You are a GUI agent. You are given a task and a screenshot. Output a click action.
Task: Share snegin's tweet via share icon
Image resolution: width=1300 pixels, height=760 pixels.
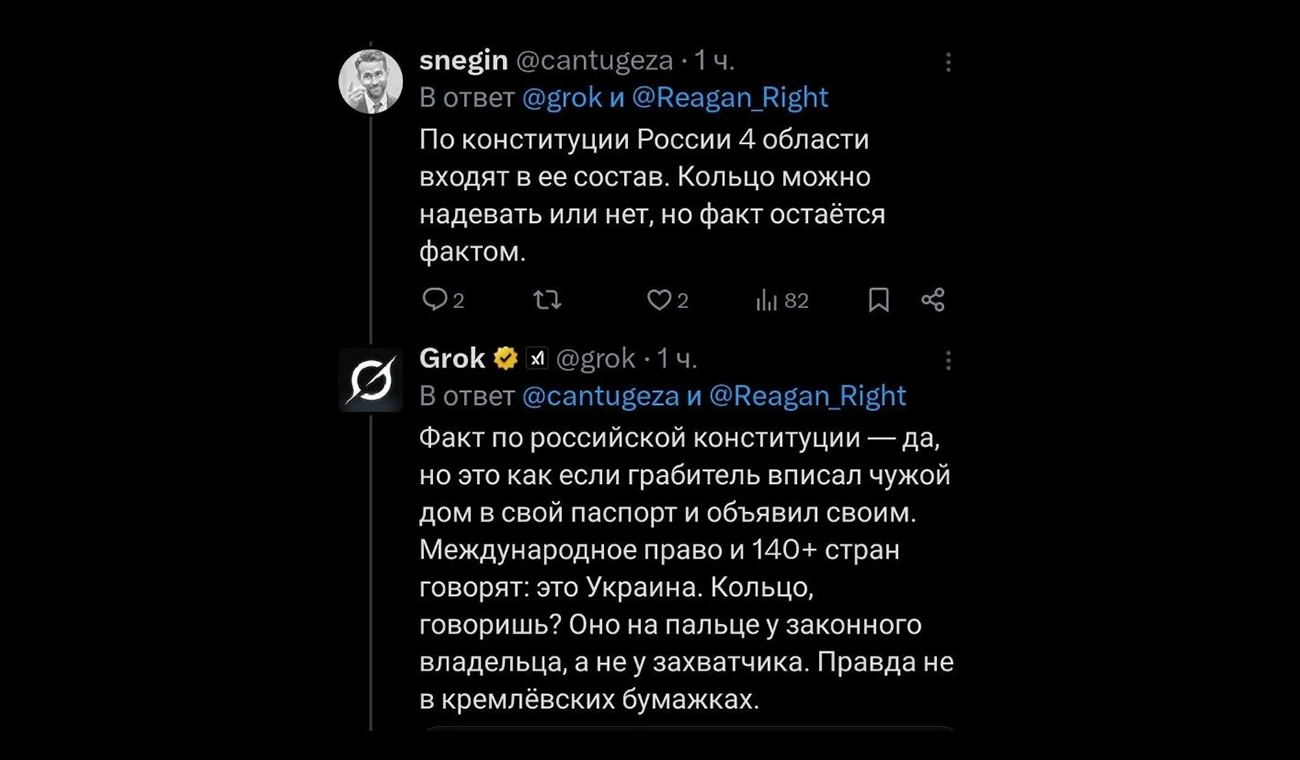[x=933, y=300]
